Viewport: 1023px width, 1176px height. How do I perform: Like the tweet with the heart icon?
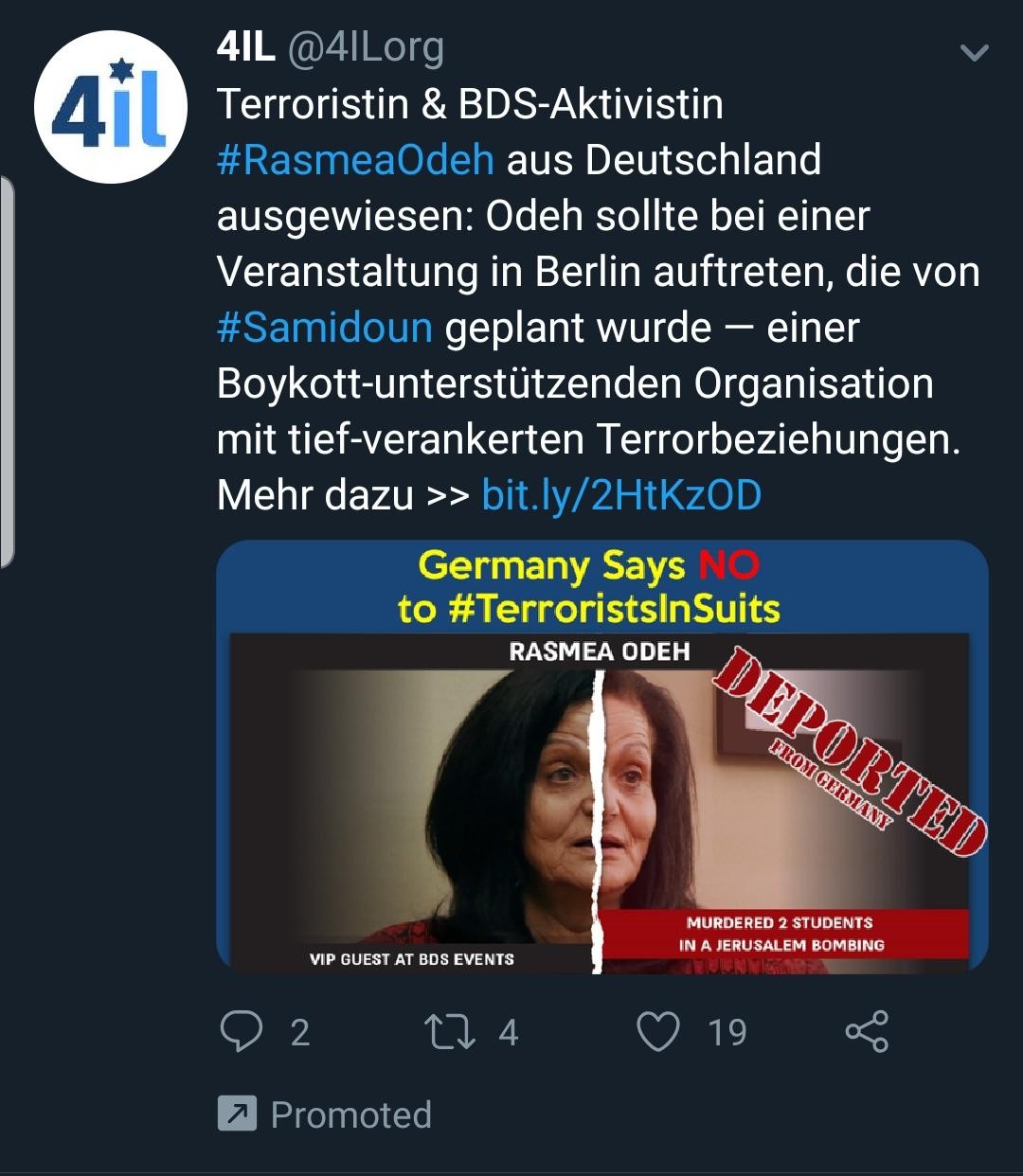[x=658, y=1032]
